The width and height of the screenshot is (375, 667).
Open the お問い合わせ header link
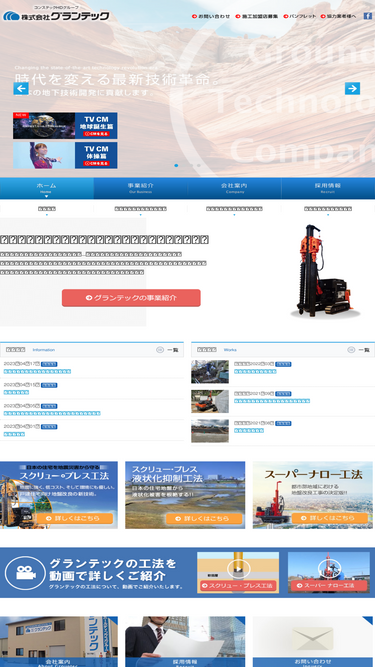(211, 16)
